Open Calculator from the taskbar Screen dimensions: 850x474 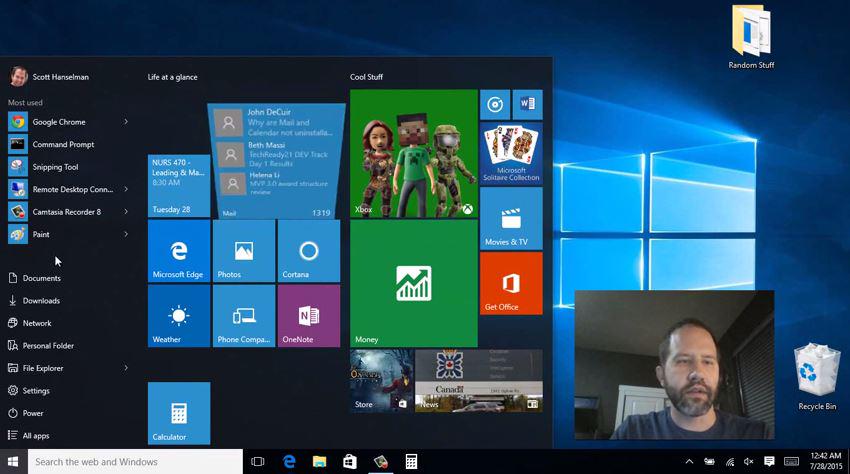click(411, 462)
